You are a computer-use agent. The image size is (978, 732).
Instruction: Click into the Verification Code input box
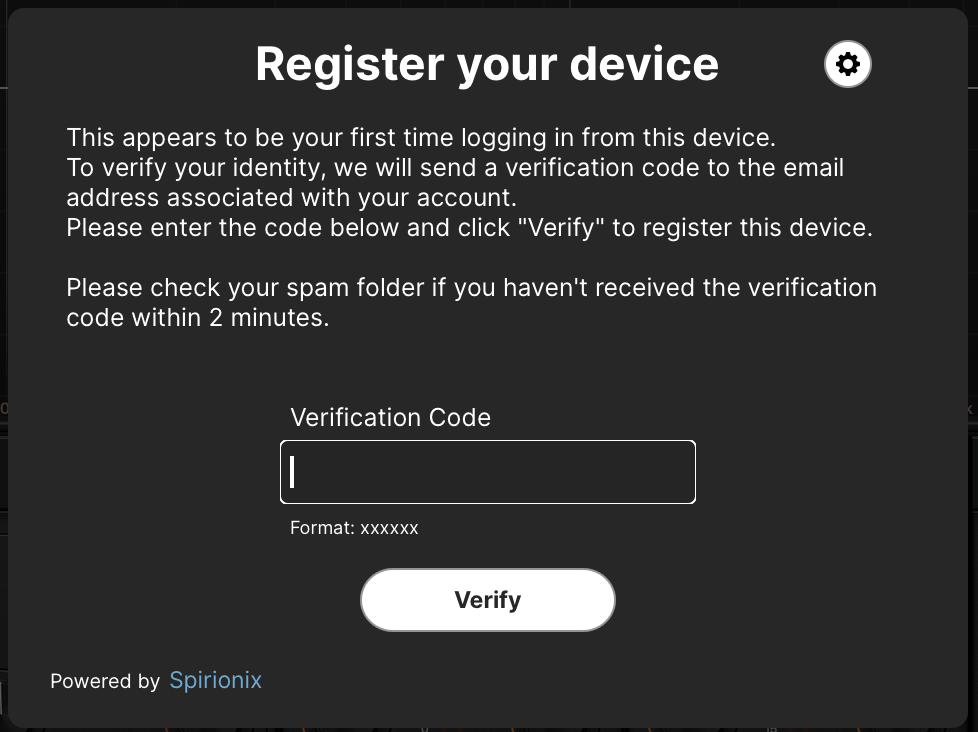pos(488,472)
